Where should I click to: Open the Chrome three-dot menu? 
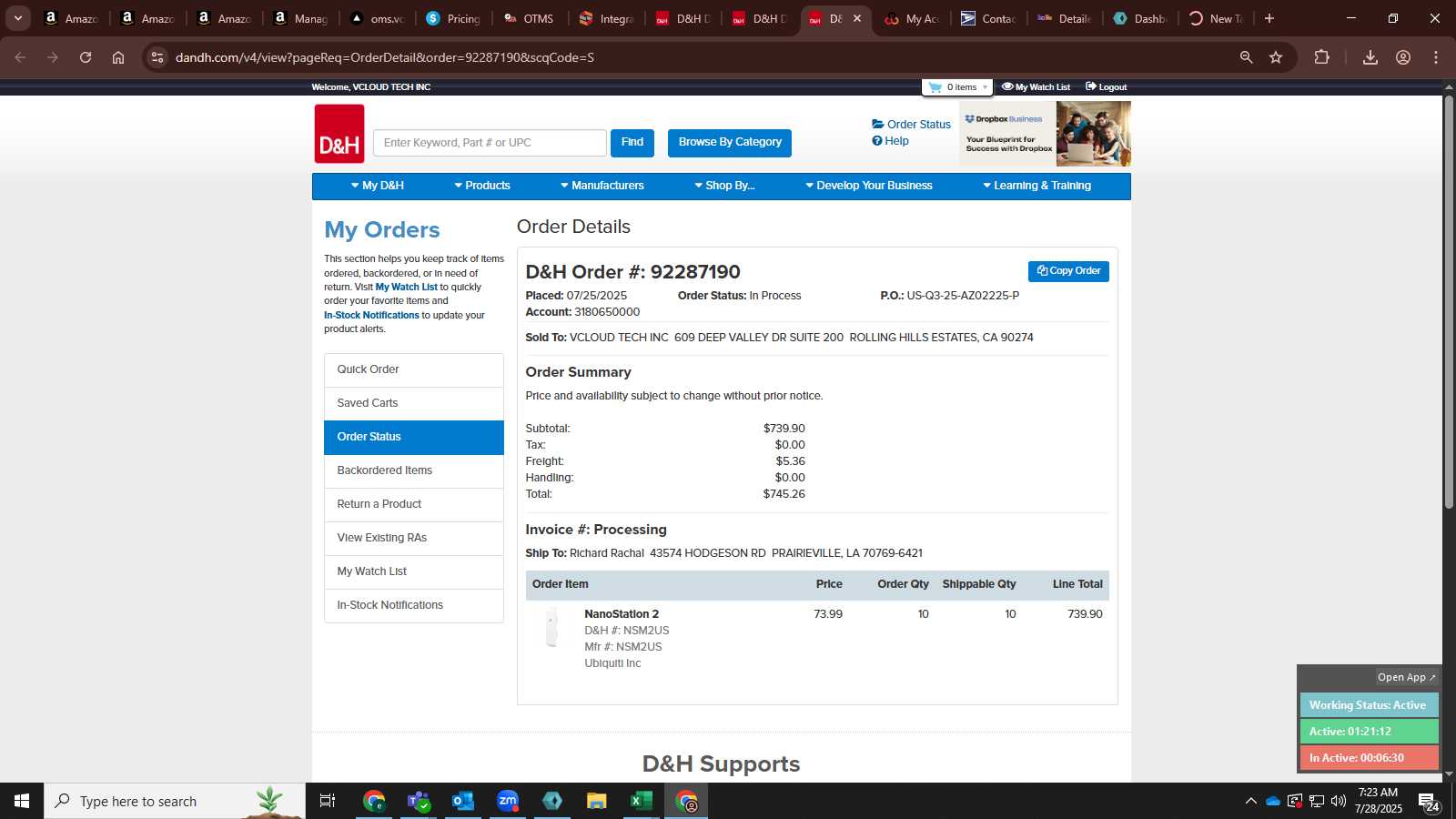[1436, 57]
